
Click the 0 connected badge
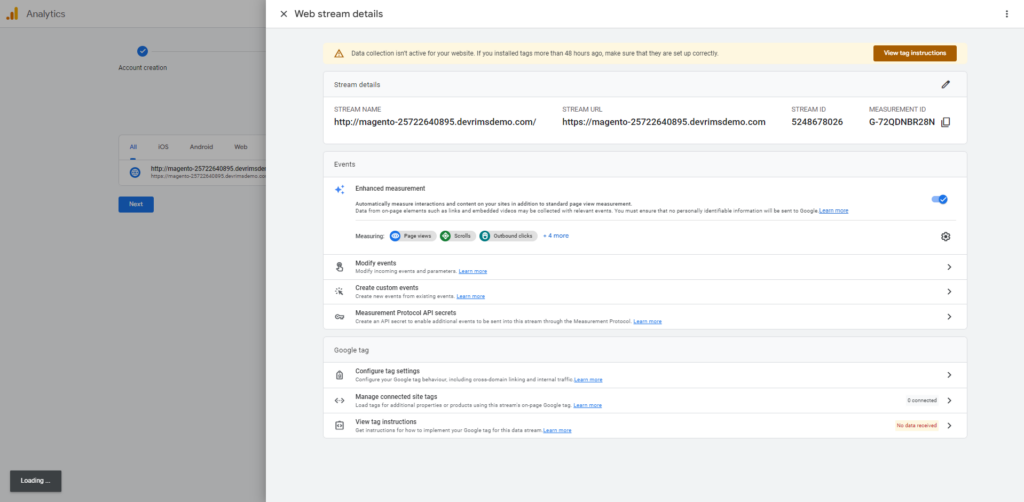pos(921,400)
